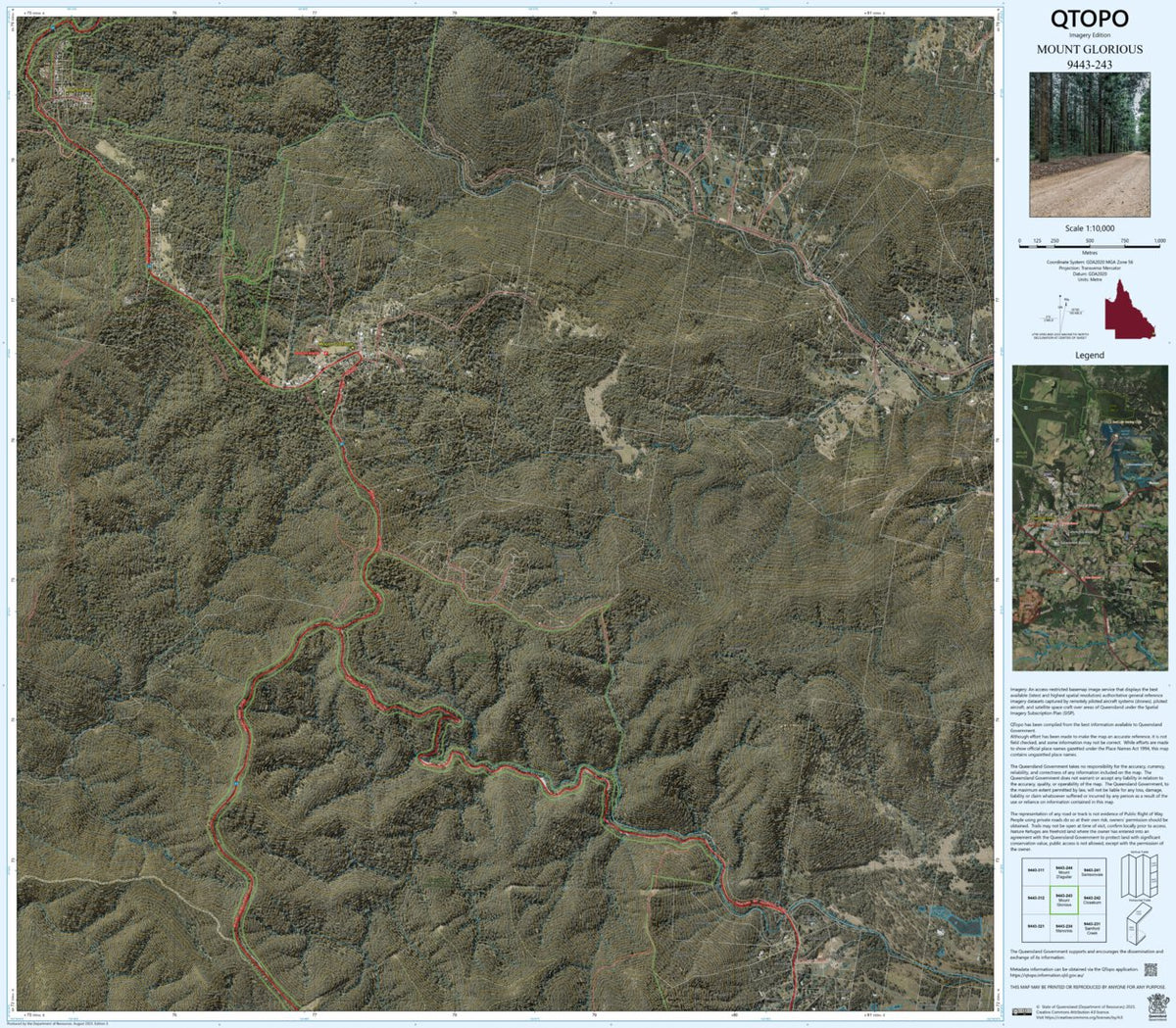Click the QTOPO logo
1176x1028 pixels.
click(1089, 17)
